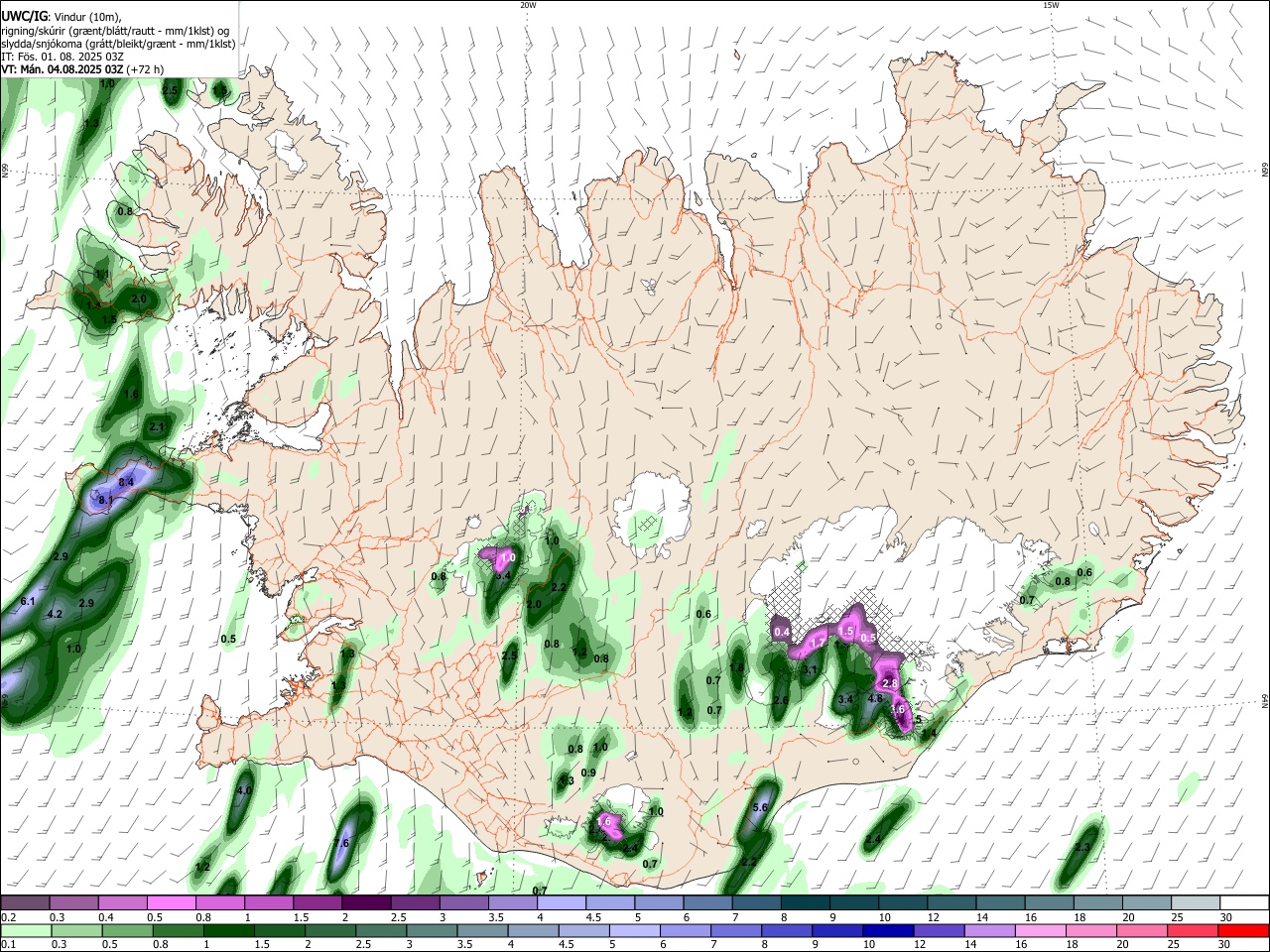Screen dimensions: 1270x952
Task: Click the '15W' longitude label
Action: (1051, 5)
